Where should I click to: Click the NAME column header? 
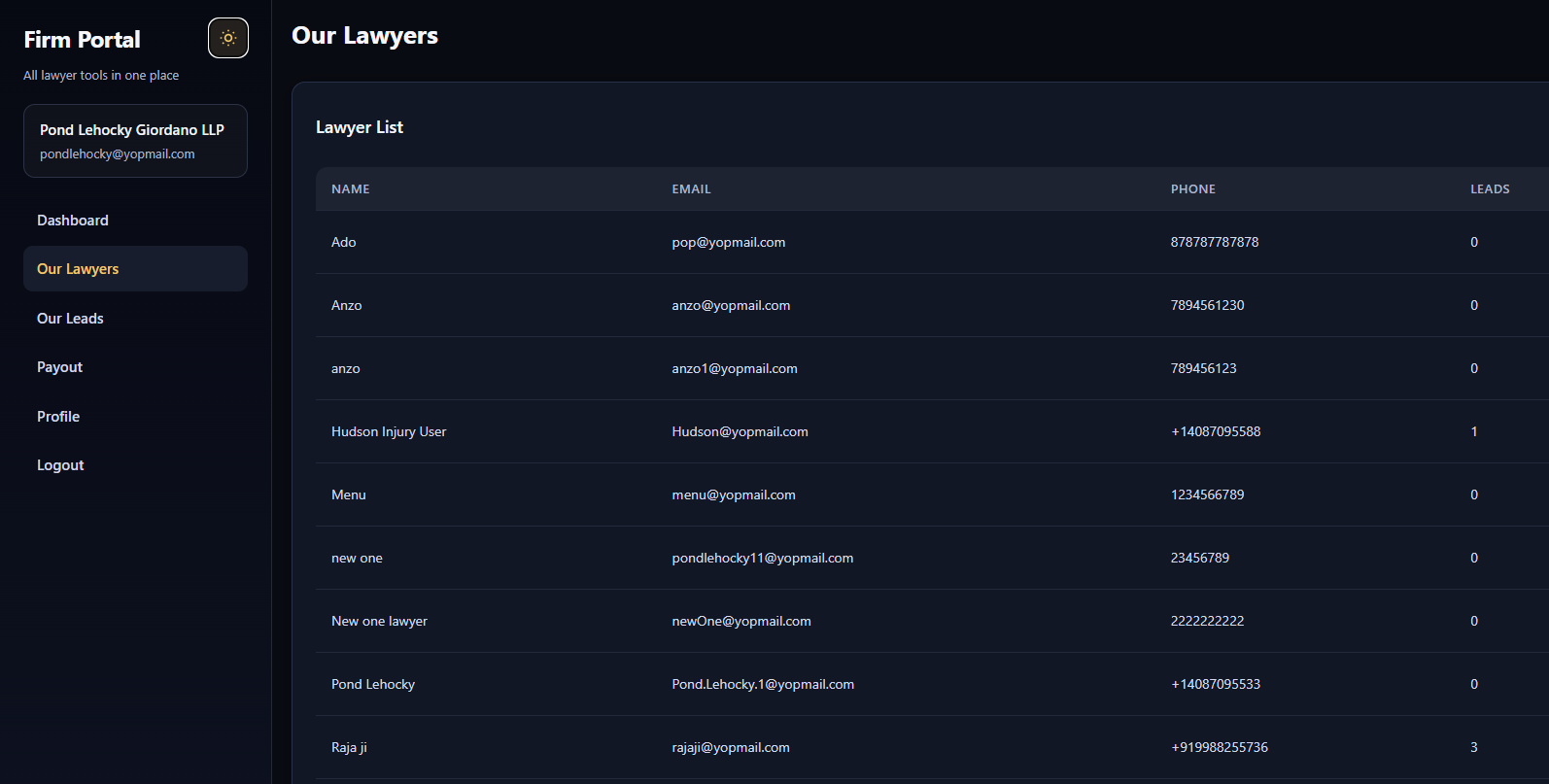pyautogui.click(x=351, y=189)
